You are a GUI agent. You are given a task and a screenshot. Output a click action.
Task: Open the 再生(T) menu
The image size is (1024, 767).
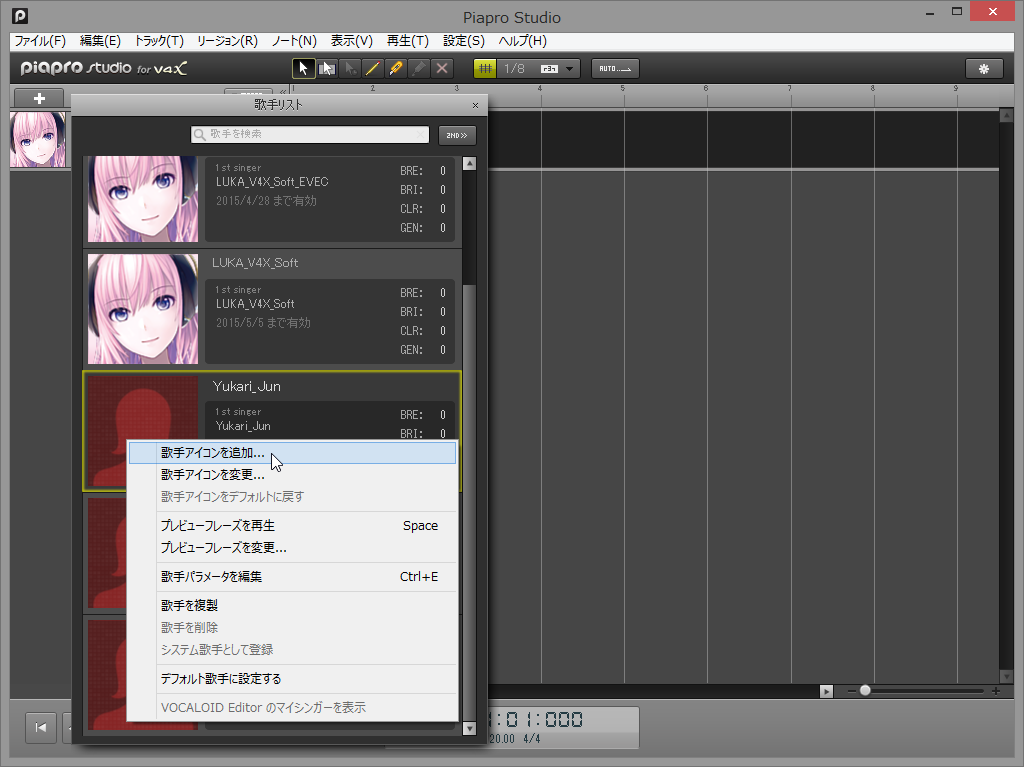click(x=408, y=41)
